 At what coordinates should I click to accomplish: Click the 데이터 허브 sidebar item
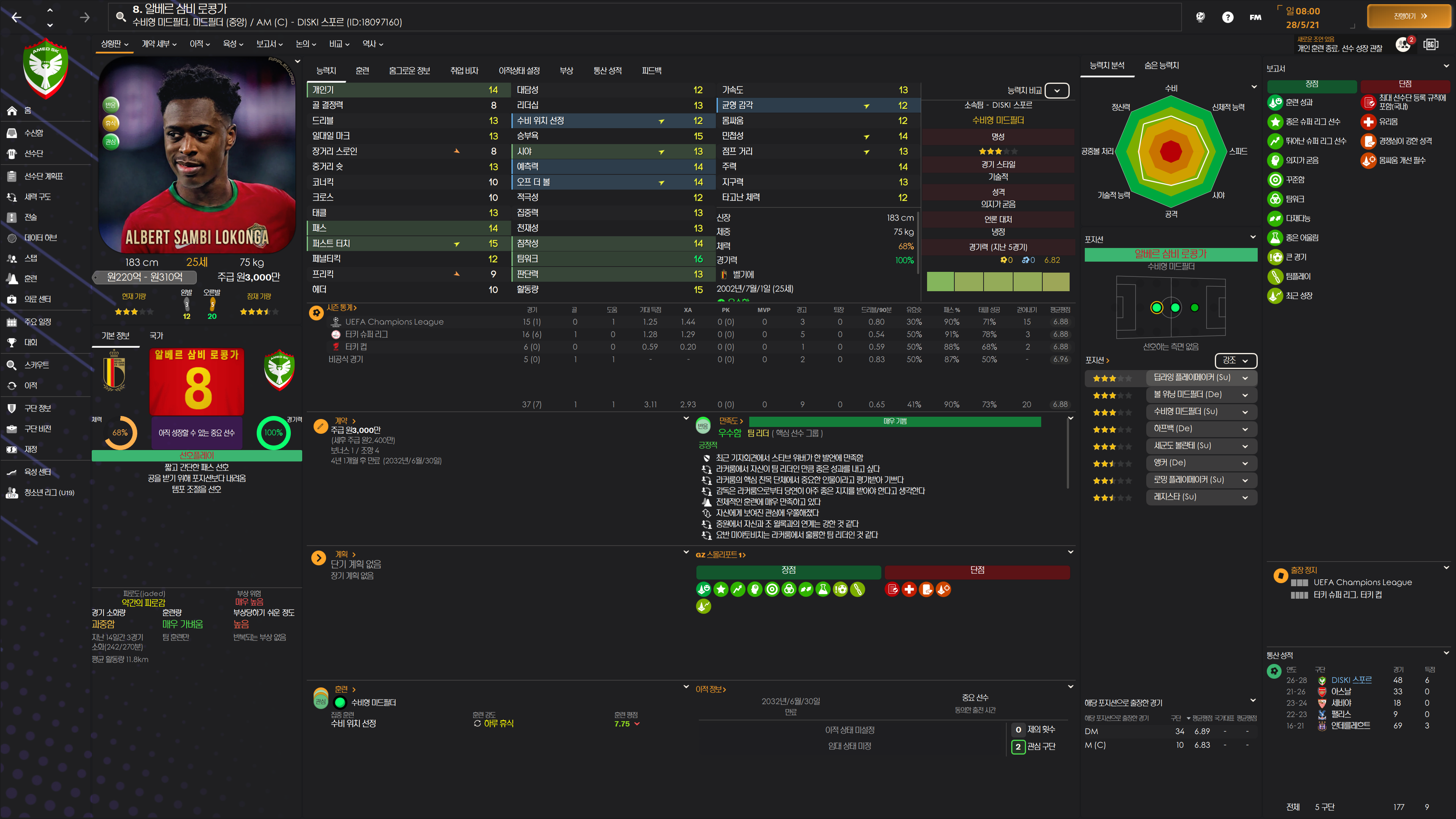tap(40, 238)
